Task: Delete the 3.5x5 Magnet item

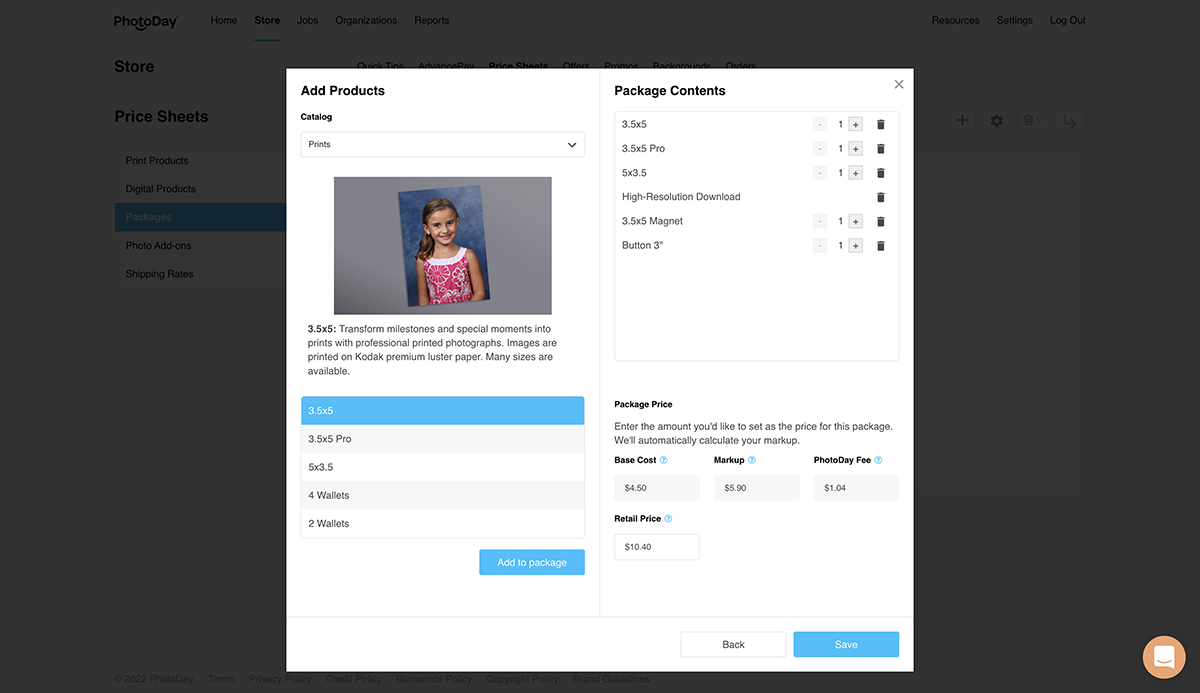Action: pos(881,221)
